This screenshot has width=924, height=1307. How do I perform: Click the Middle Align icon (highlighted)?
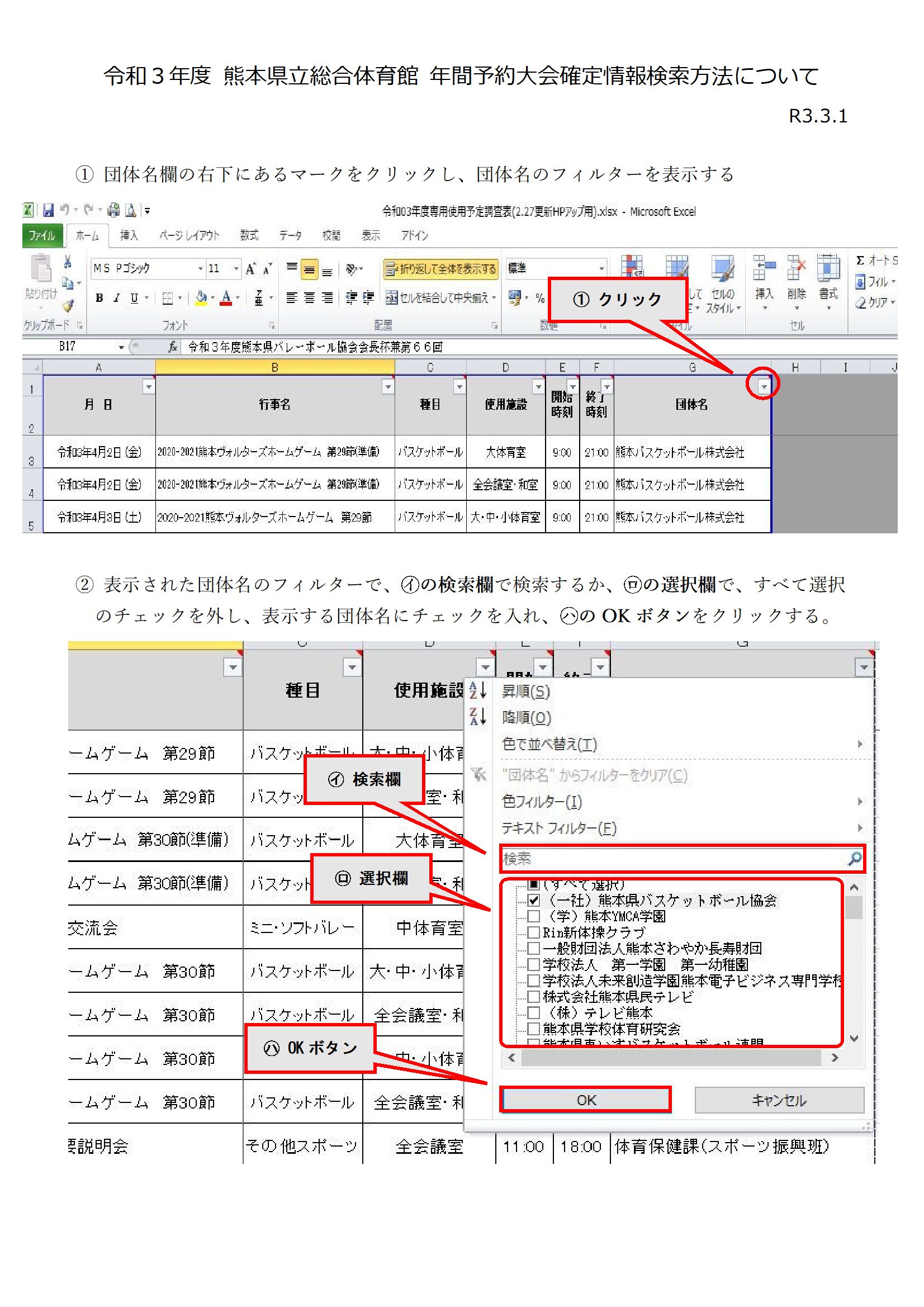(309, 269)
